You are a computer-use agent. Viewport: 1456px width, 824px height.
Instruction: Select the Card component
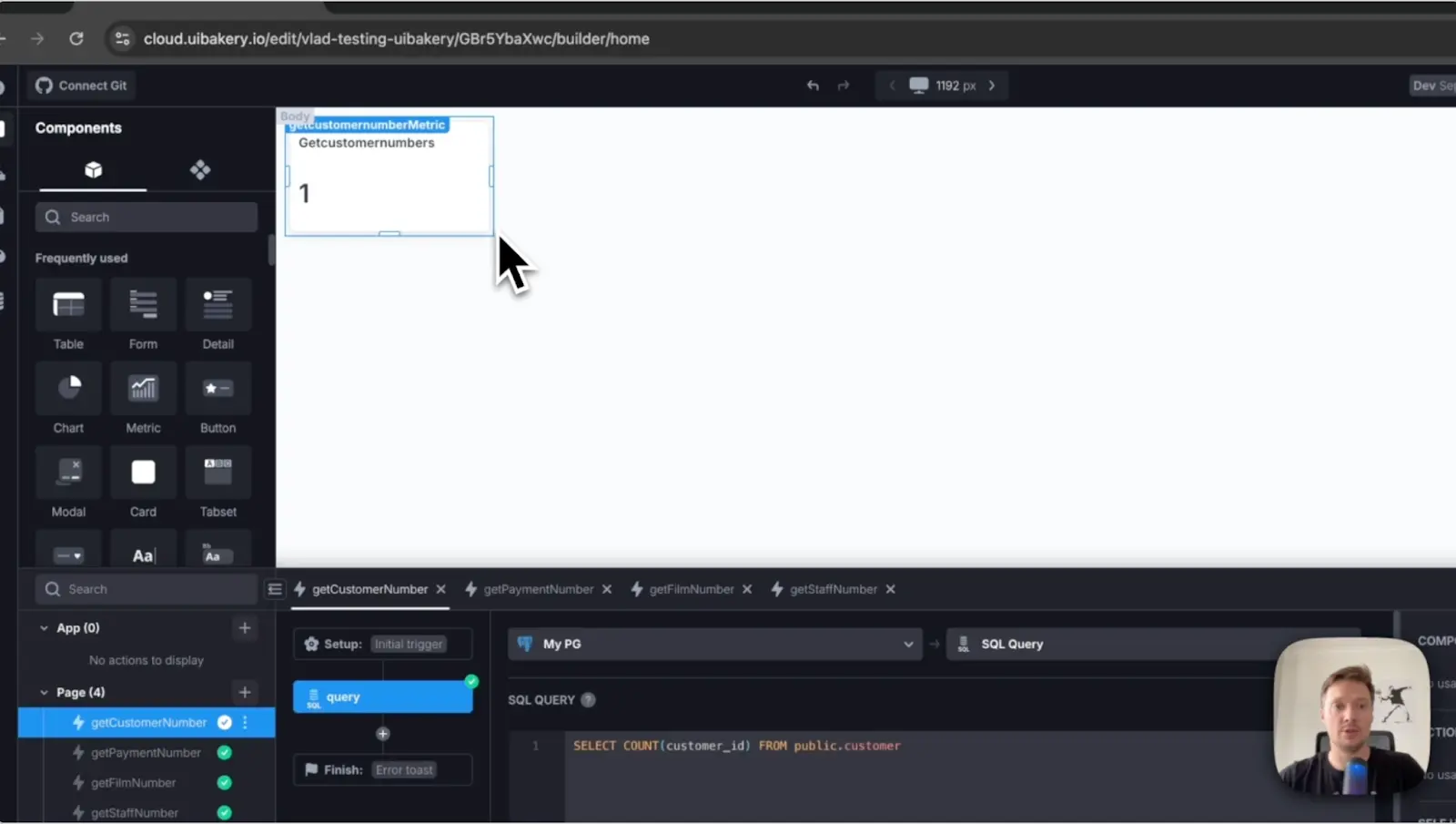tap(143, 483)
